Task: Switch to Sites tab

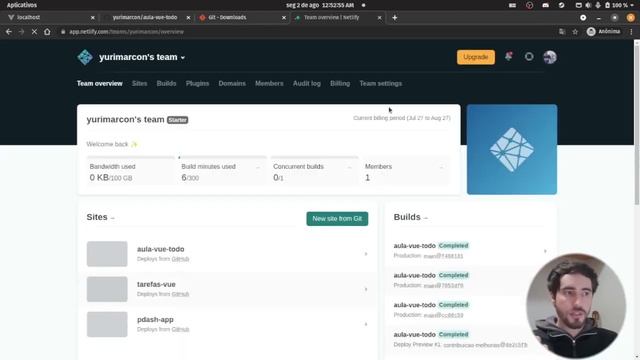Action: click(139, 83)
